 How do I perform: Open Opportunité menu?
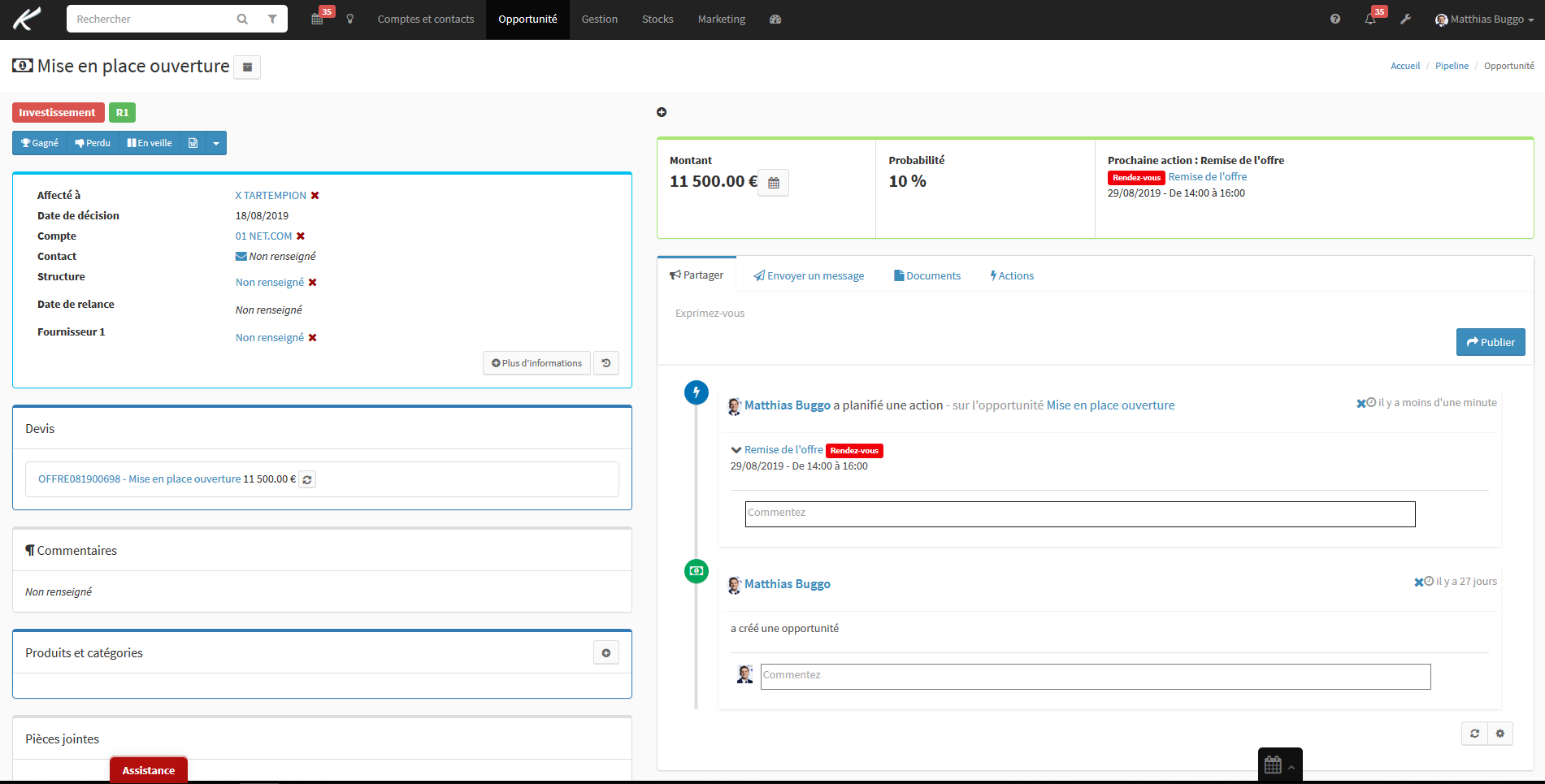pyautogui.click(x=528, y=19)
